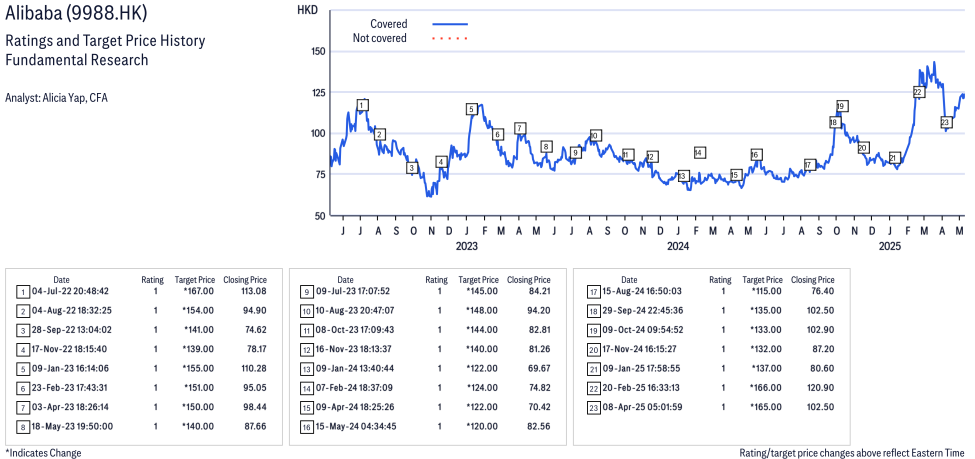Click the Covered legend label
The height and width of the screenshot is (459, 975).
point(389,24)
